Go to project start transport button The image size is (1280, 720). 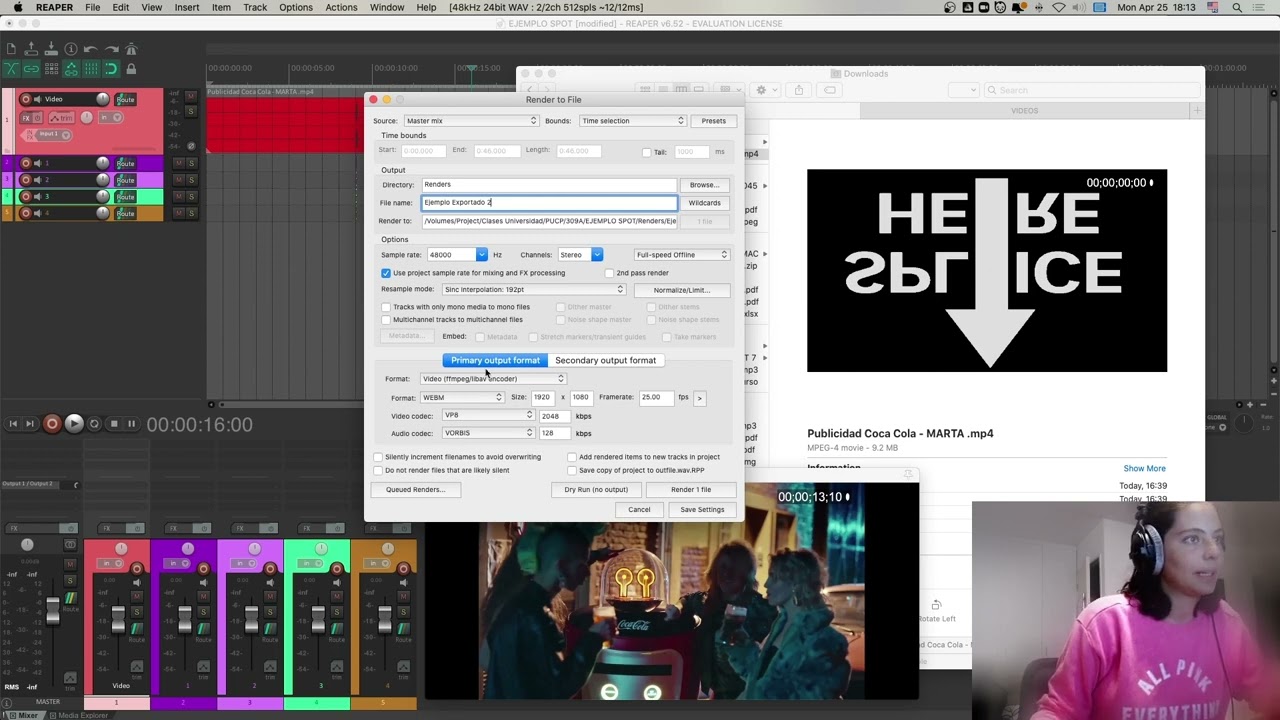(13, 424)
